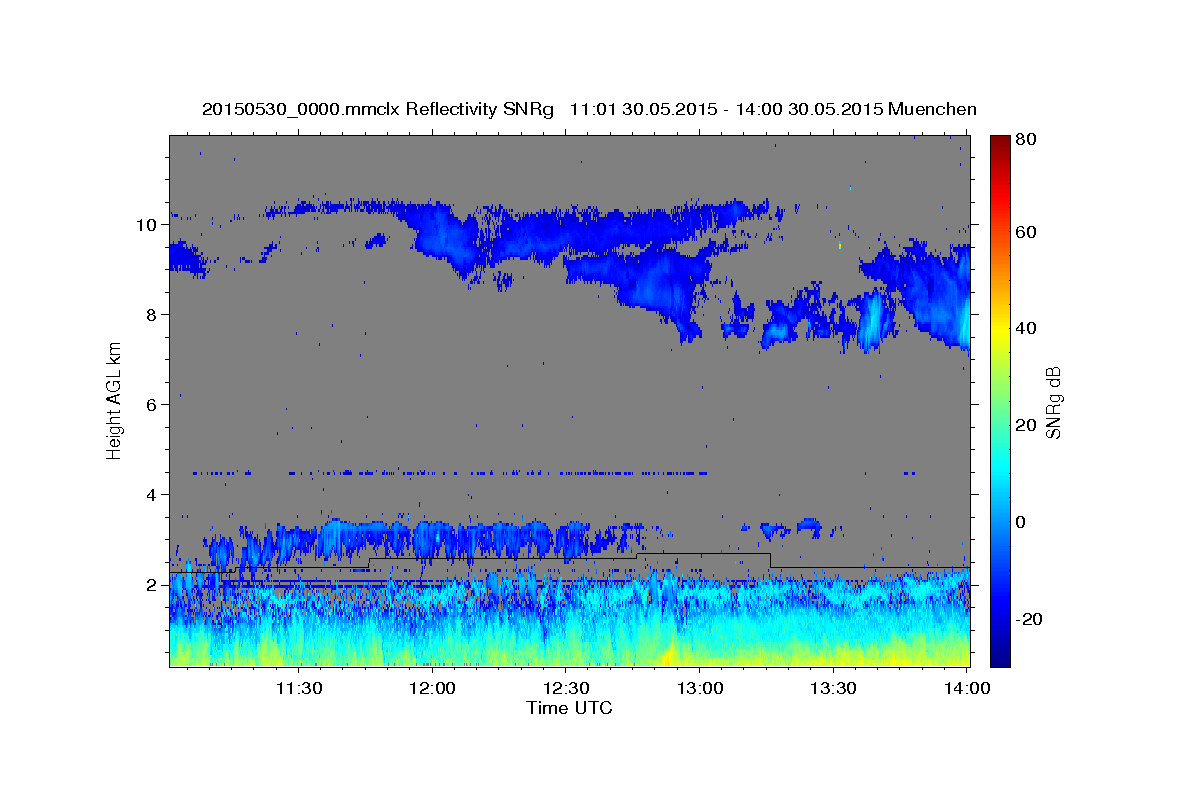The height and width of the screenshot is (800, 1200).
Task: Click the 'Time UTC' x-axis label
Action: click(x=569, y=708)
